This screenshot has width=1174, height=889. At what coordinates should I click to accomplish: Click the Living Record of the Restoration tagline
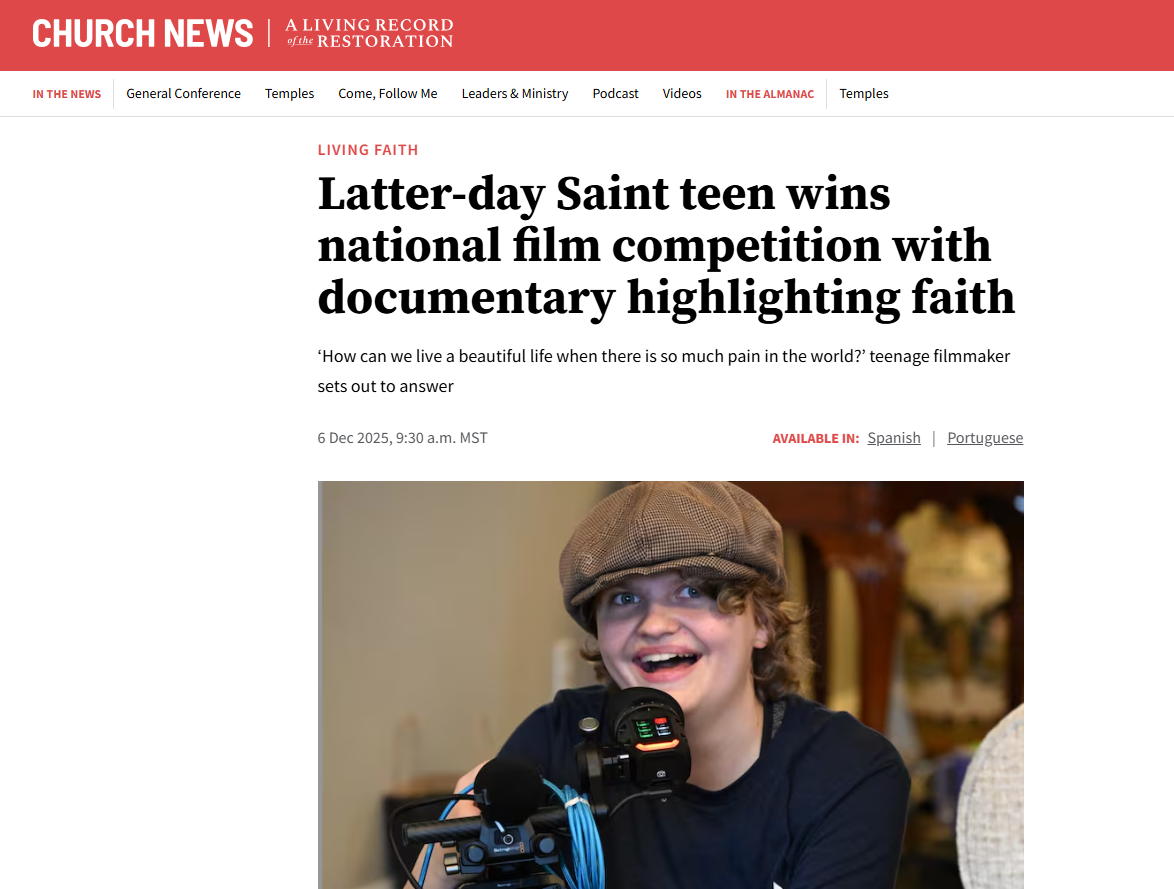coord(369,34)
